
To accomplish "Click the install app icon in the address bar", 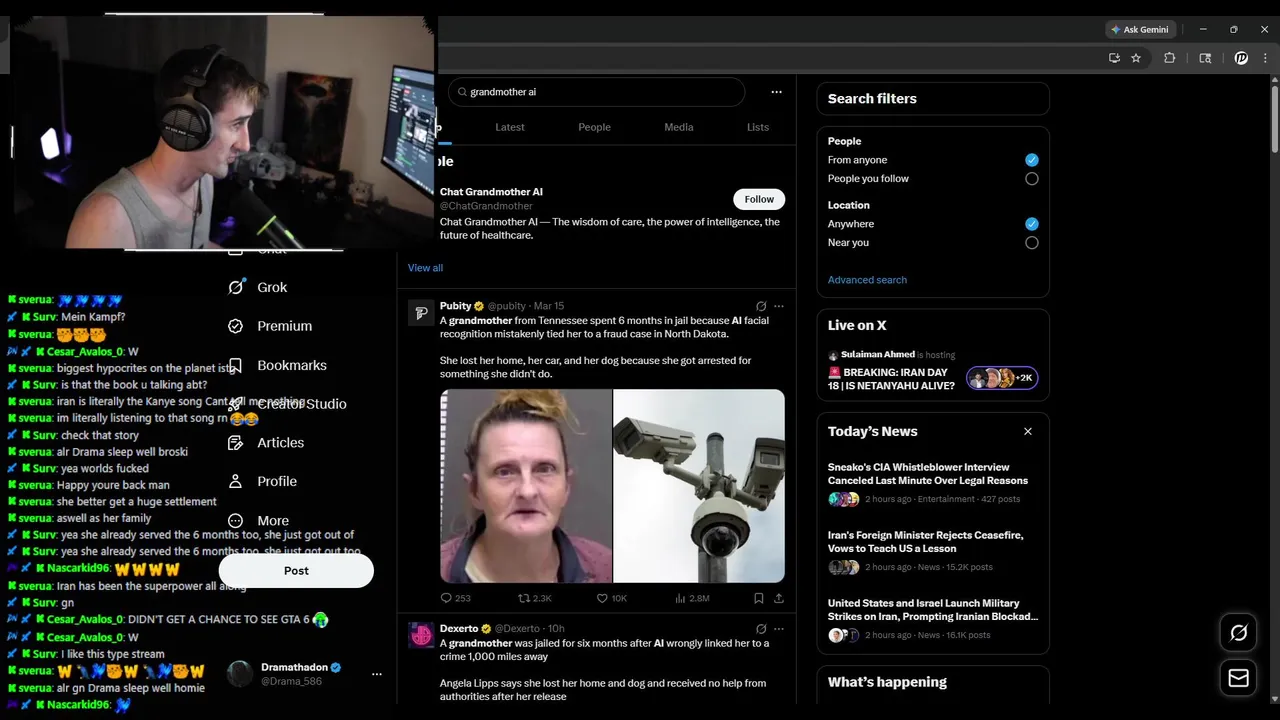I will point(1114,58).
